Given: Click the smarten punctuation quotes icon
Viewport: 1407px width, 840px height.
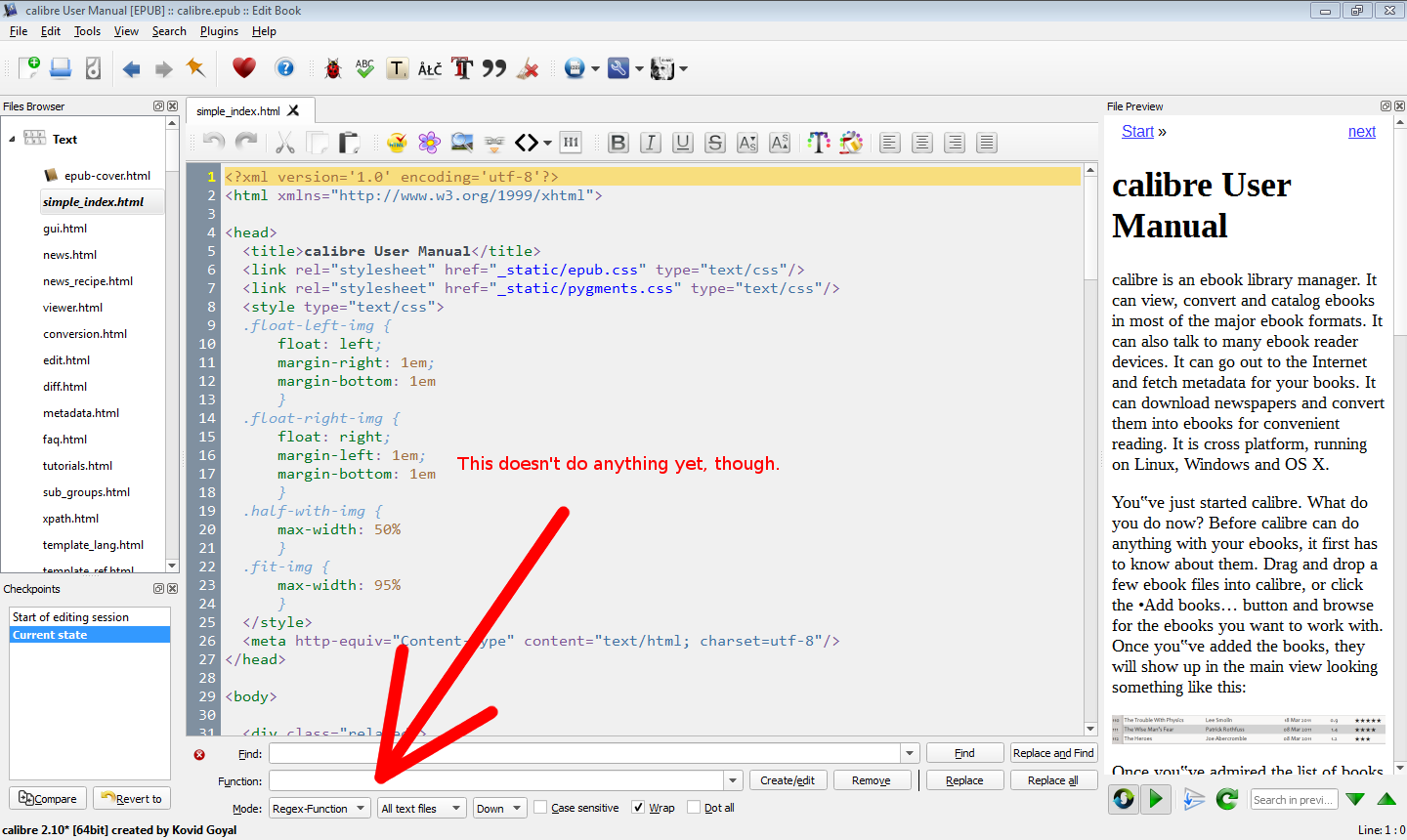Looking at the screenshot, I should 494,68.
